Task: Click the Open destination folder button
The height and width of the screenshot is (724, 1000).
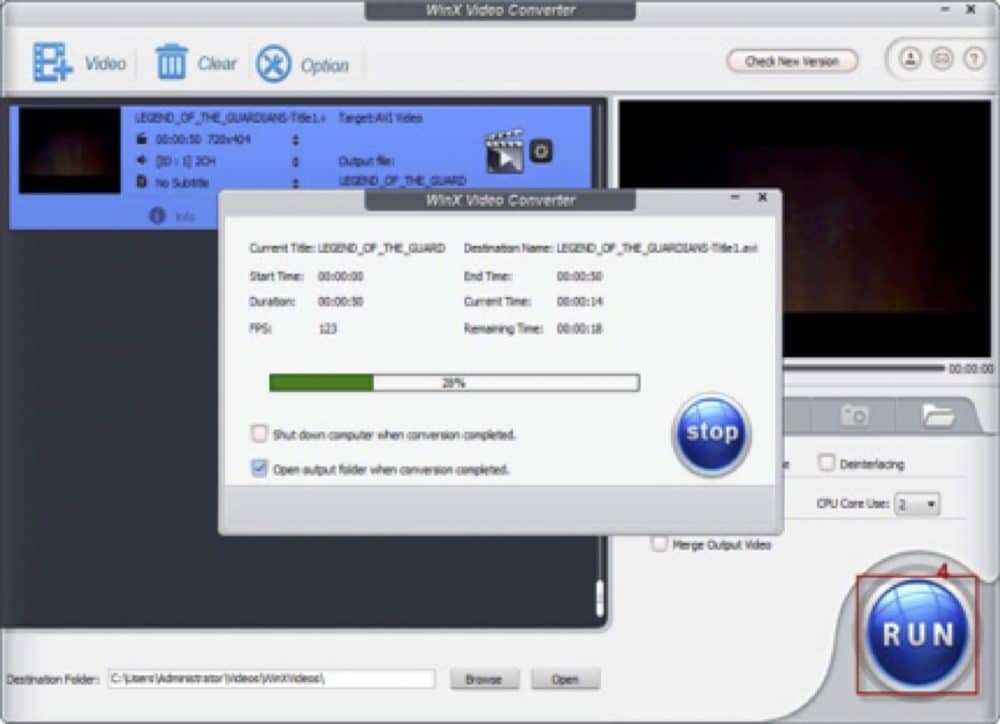Action: (565, 679)
